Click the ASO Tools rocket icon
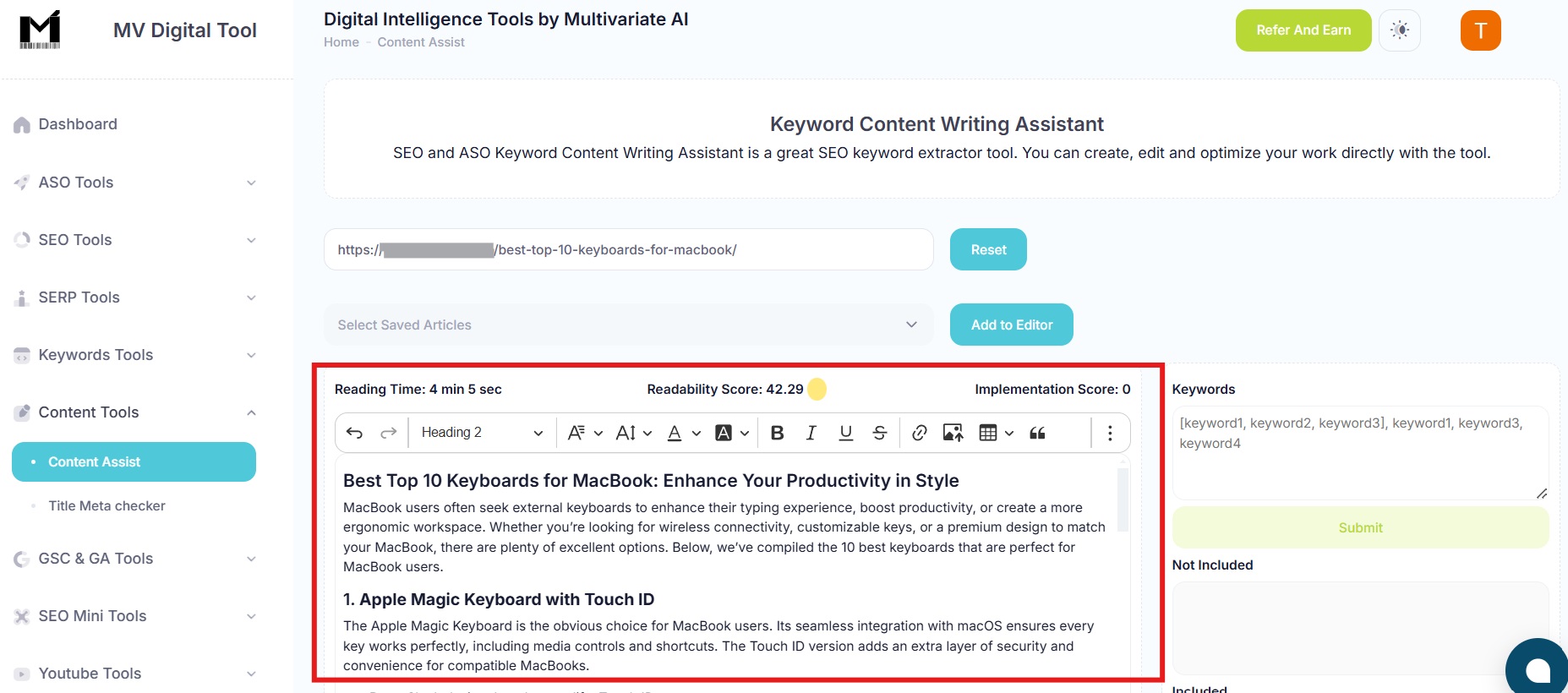 pyautogui.click(x=22, y=183)
